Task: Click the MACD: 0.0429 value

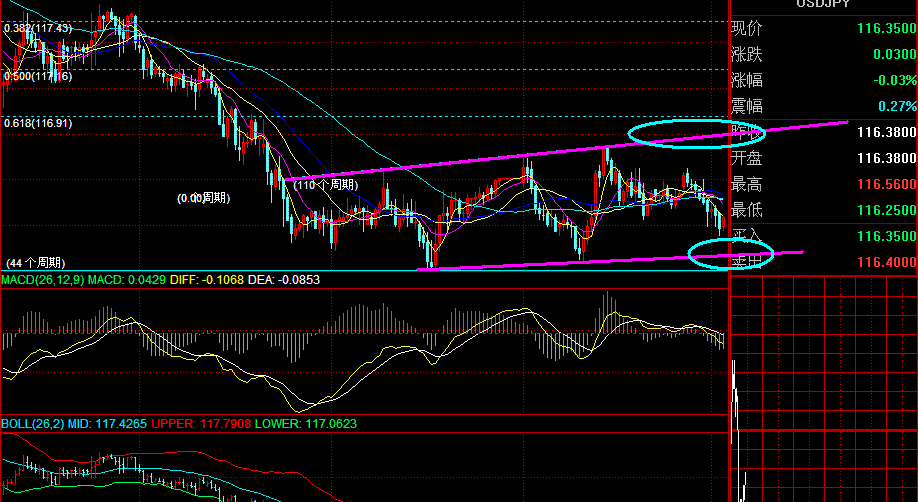Action: point(127,280)
